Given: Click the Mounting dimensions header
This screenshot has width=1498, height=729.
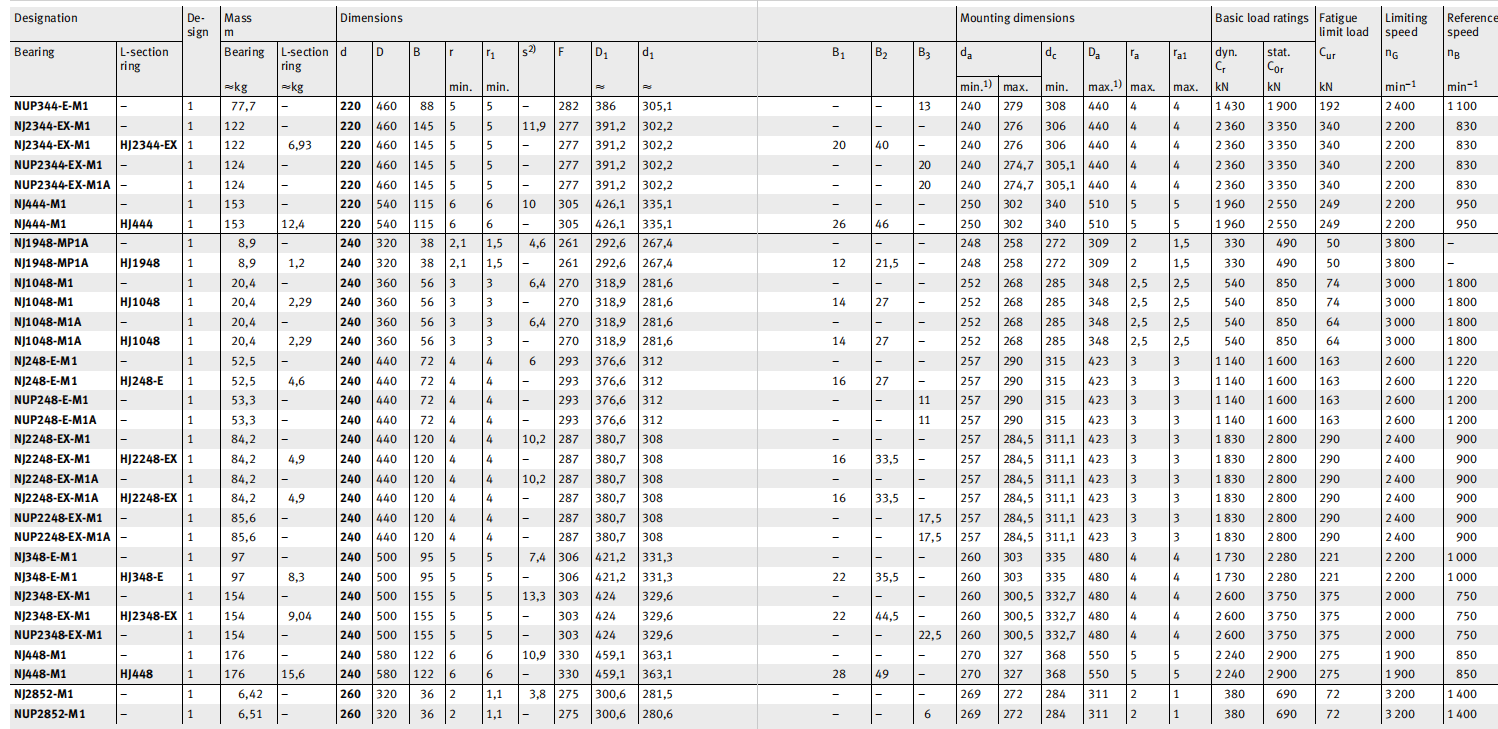Looking at the screenshot, I should point(1017,18).
